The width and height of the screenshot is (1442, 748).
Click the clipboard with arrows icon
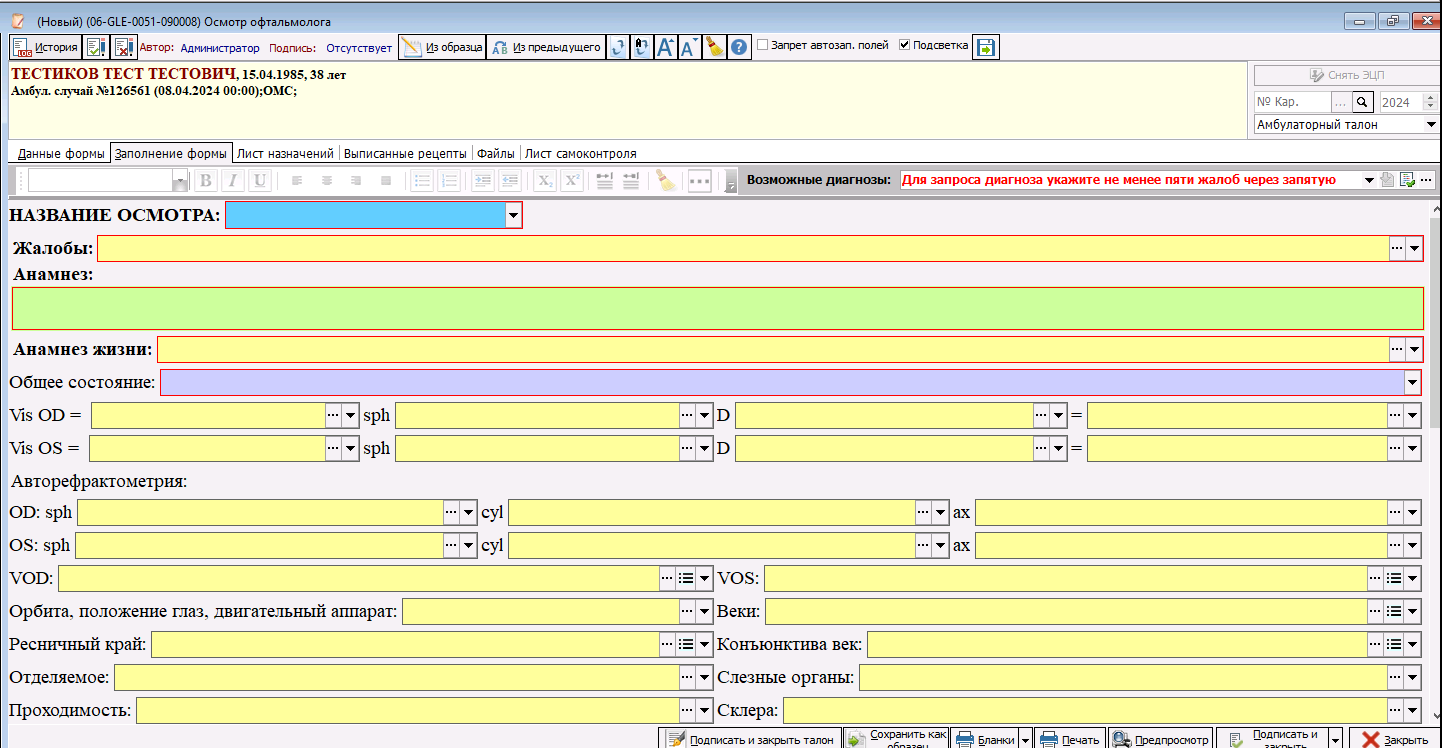pos(641,47)
